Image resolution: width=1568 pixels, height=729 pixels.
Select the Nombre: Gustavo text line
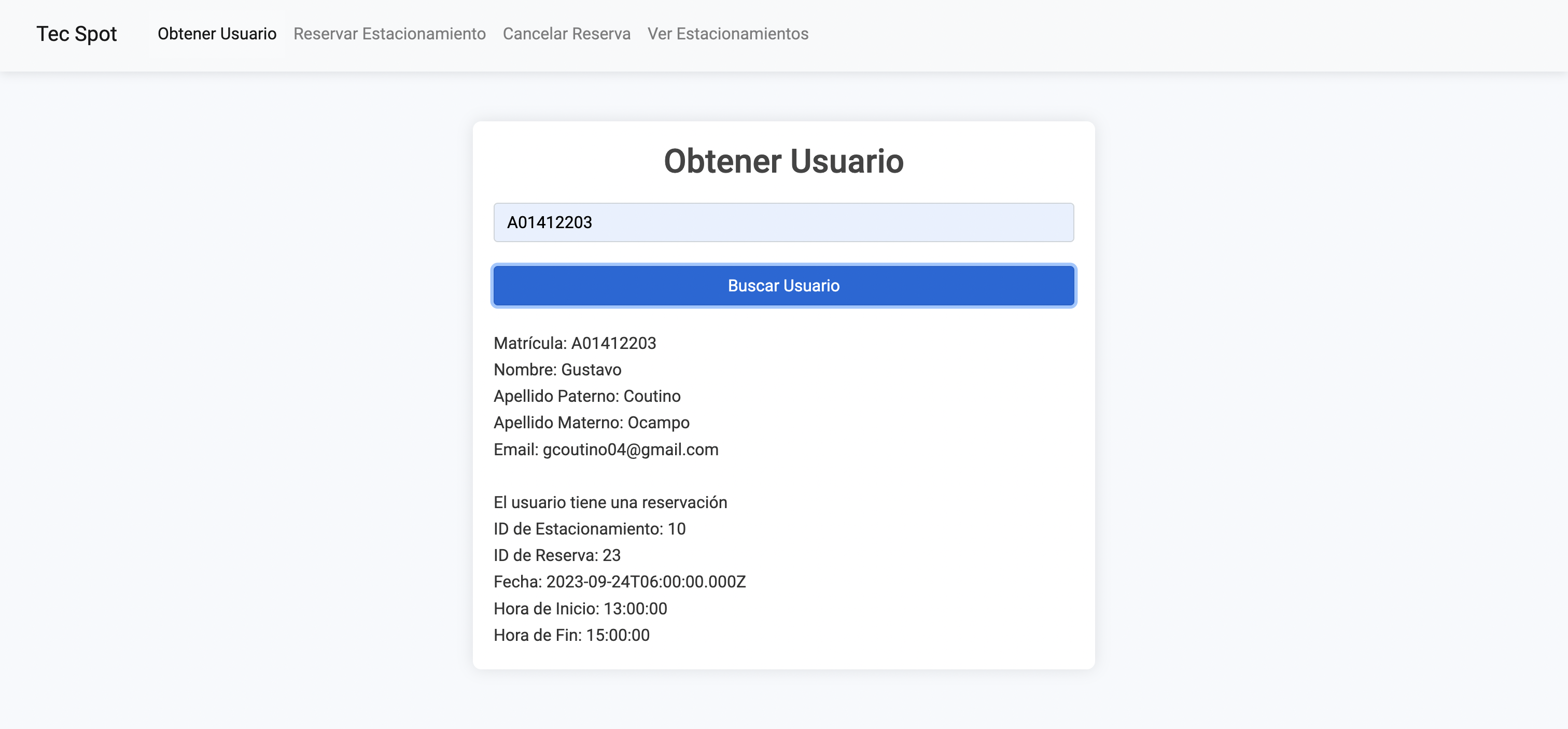click(557, 369)
